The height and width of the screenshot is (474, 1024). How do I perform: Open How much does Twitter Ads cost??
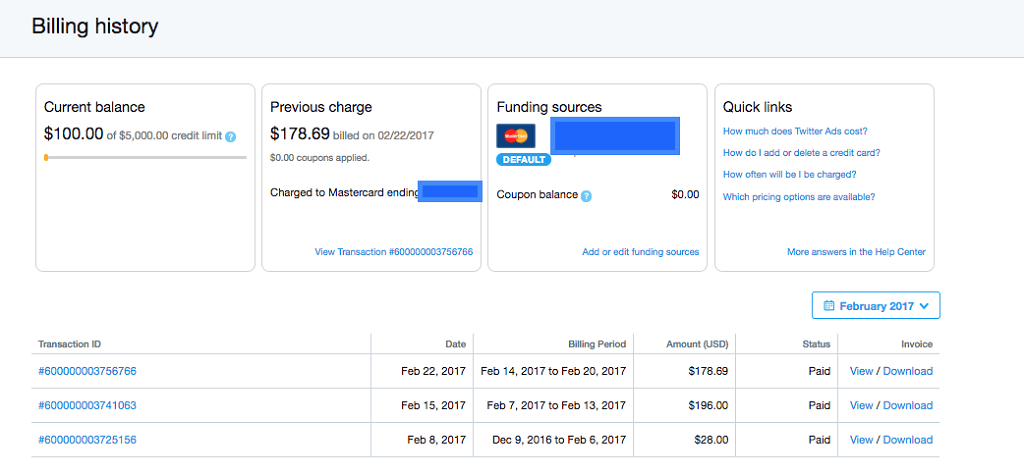coord(794,131)
